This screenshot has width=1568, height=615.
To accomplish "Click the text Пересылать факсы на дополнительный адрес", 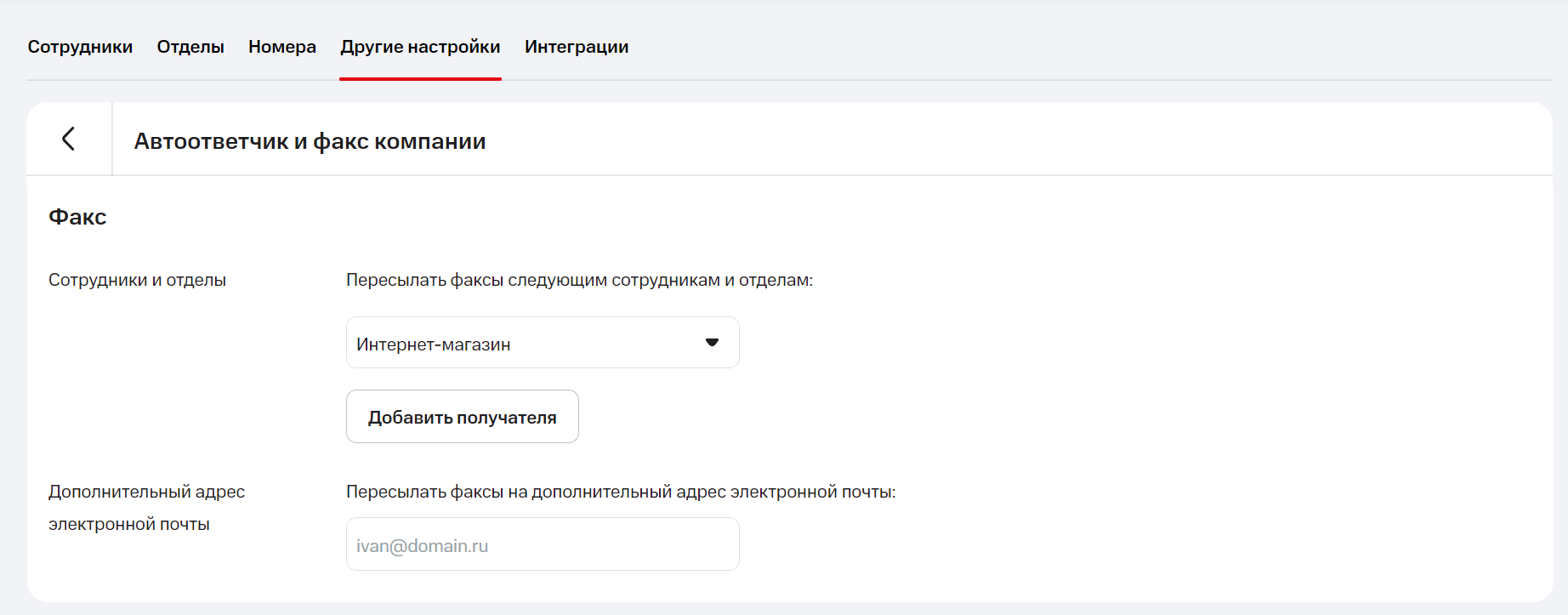I will (x=621, y=492).
